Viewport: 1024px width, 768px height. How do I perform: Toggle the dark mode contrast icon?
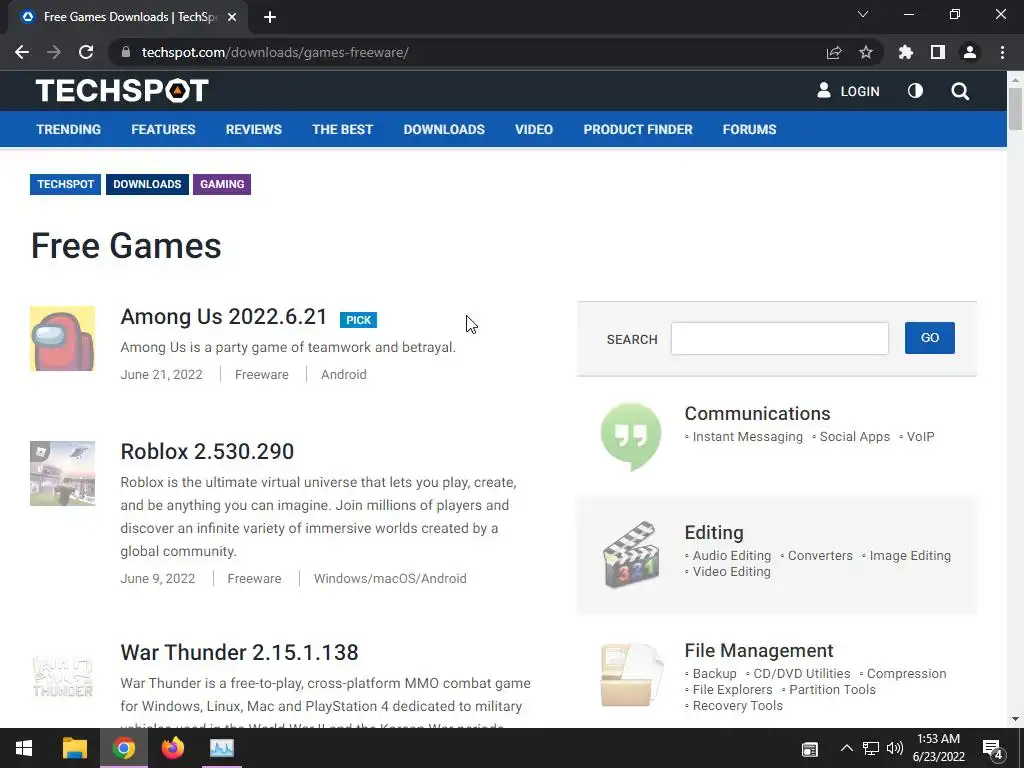pos(916,91)
